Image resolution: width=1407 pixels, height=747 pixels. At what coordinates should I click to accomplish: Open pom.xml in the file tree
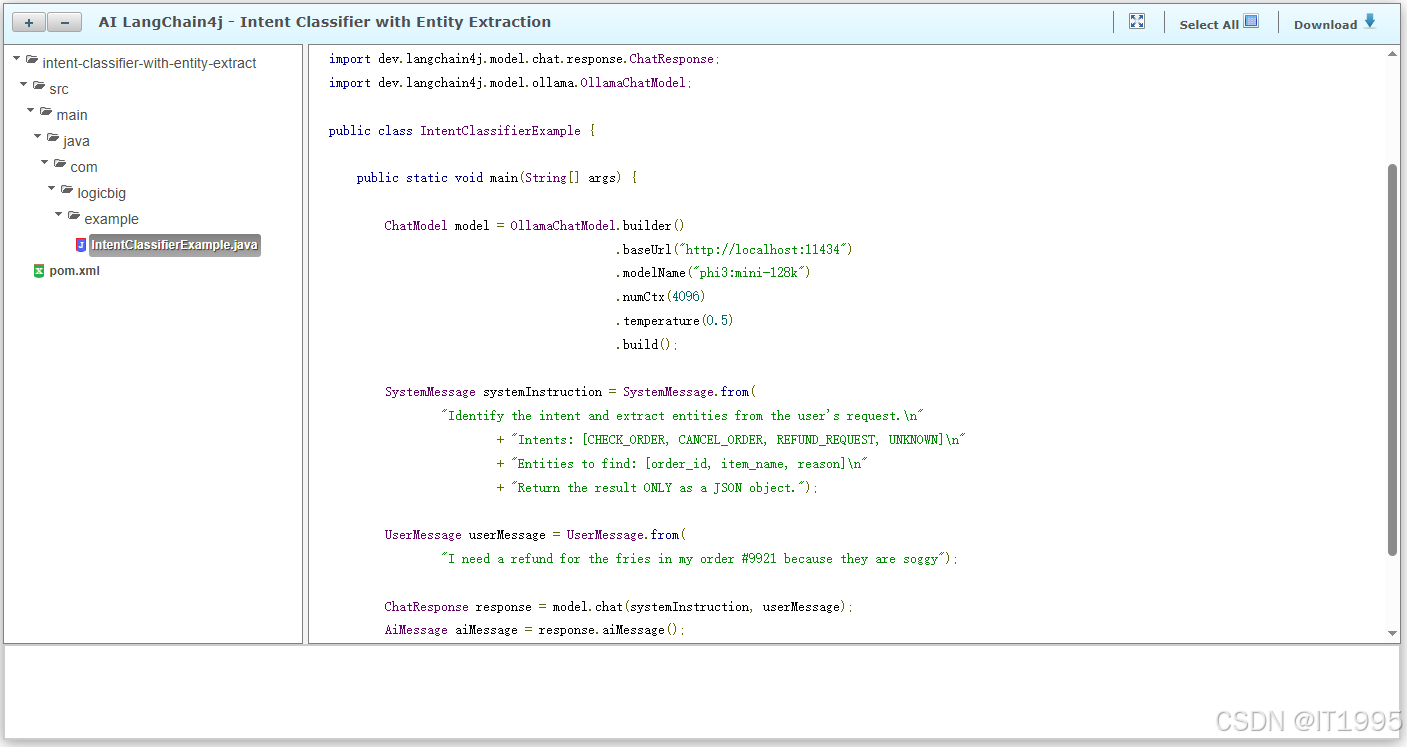point(75,271)
